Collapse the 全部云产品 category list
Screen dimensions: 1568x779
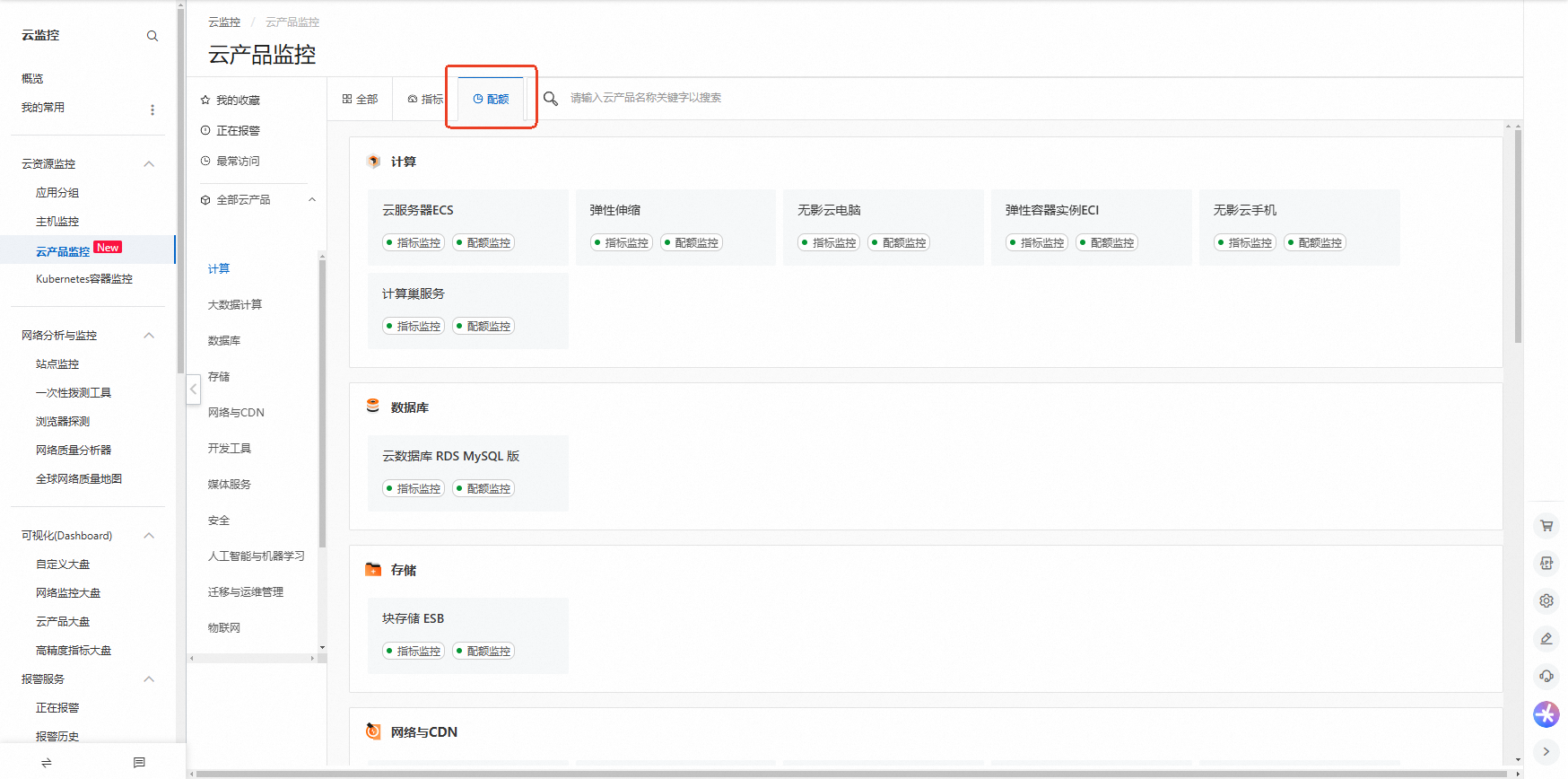tap(312, 199)
